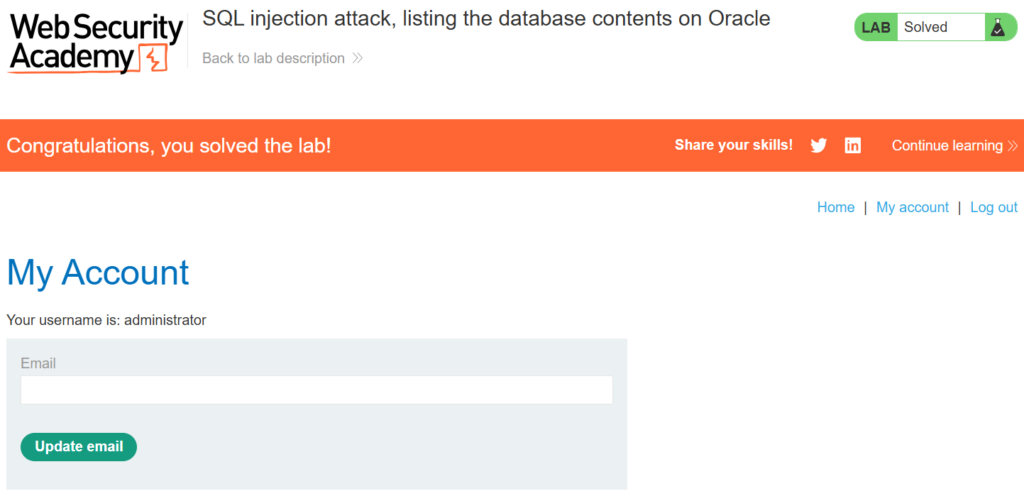The width and height of the screenshot is (1024, 496).
Task: Click chevrons beside Continue learning
Action: 1013,146
